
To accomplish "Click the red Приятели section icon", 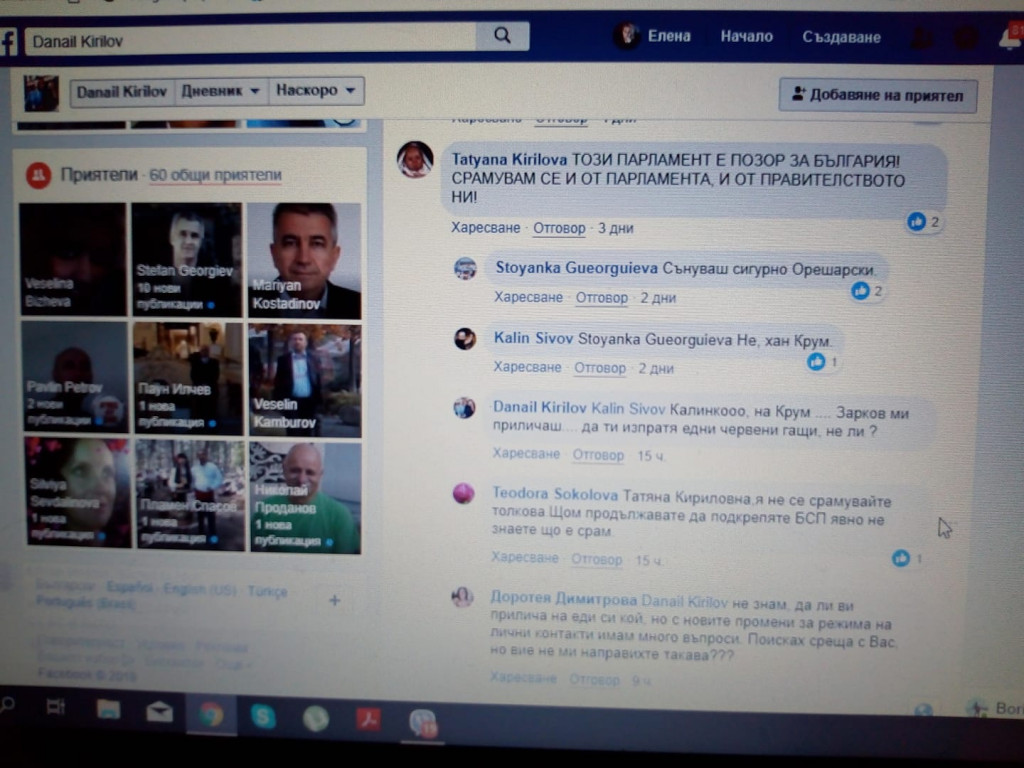I will pos(39,175).
